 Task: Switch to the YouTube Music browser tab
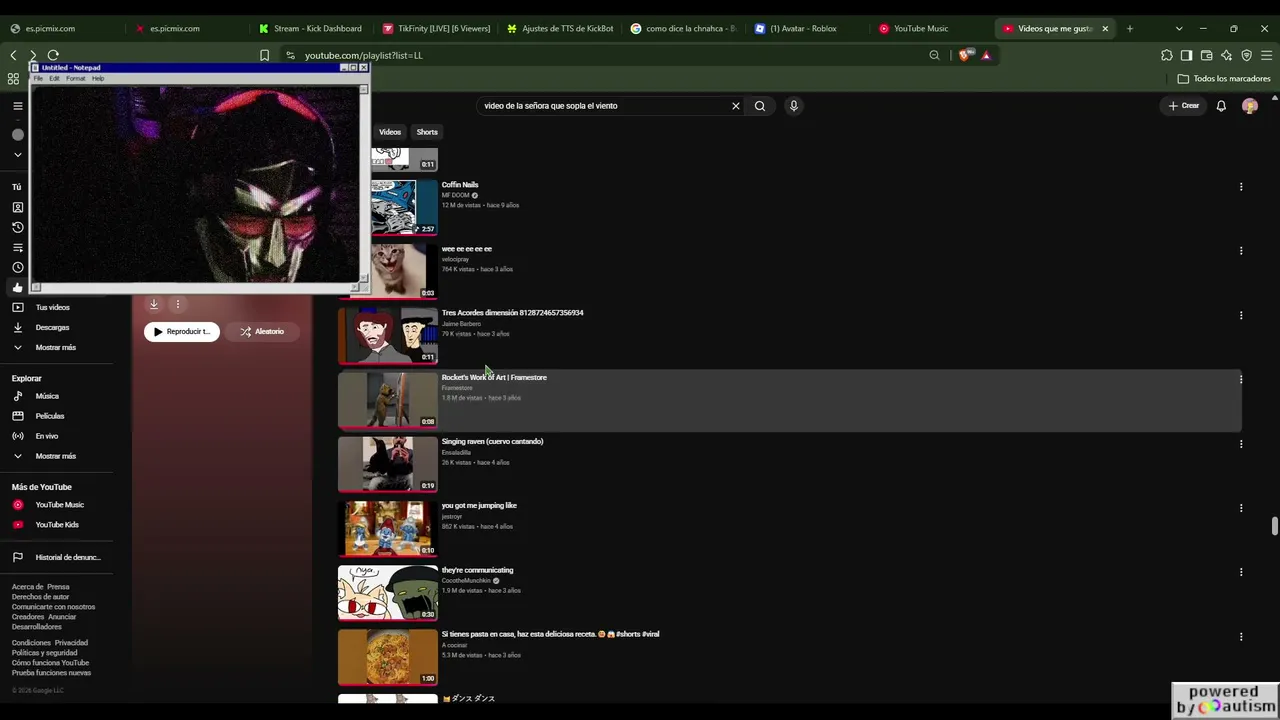click(932, 28)
